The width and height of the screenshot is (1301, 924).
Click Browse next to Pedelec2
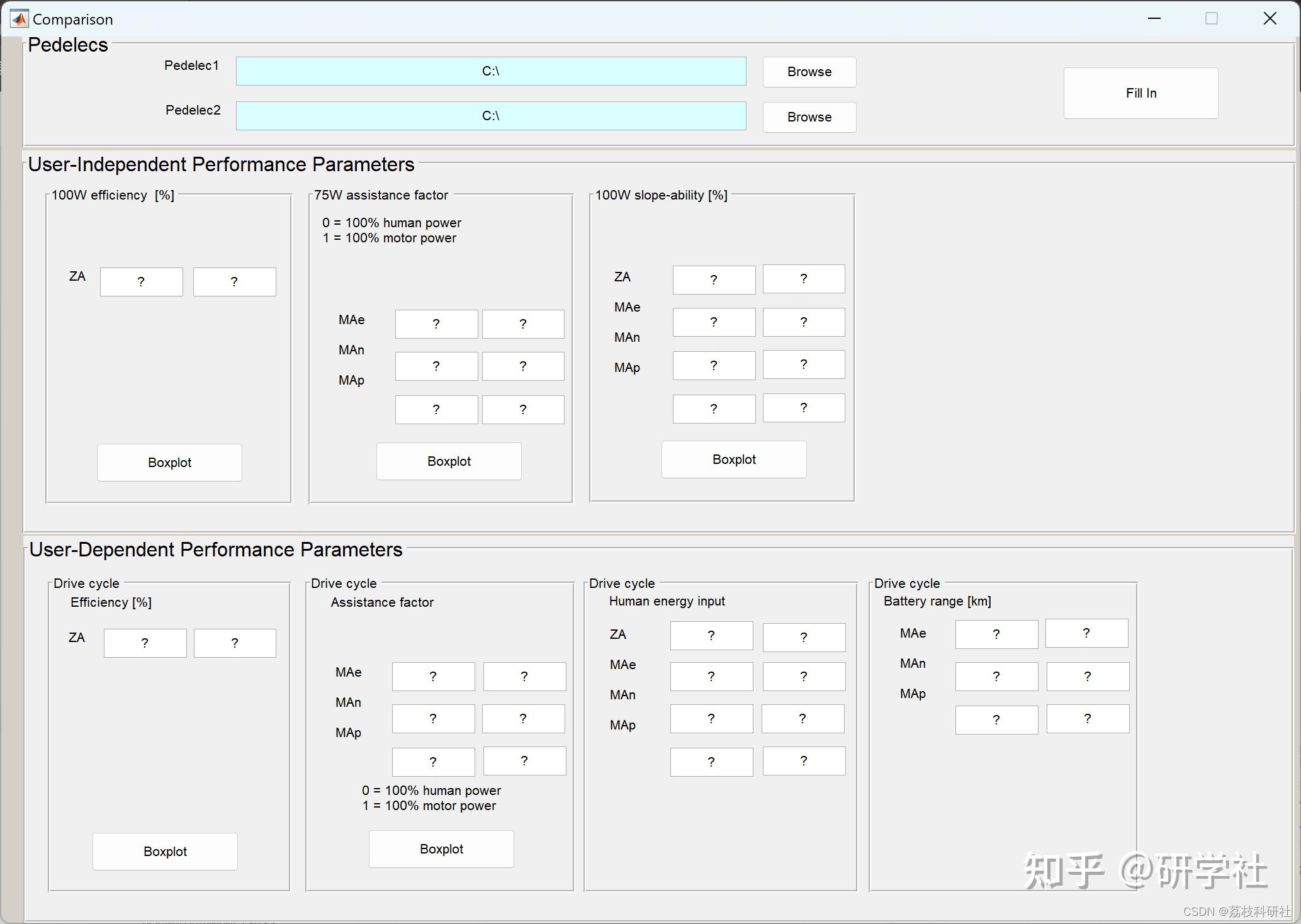pyautogui.click(x=808, y=117)
